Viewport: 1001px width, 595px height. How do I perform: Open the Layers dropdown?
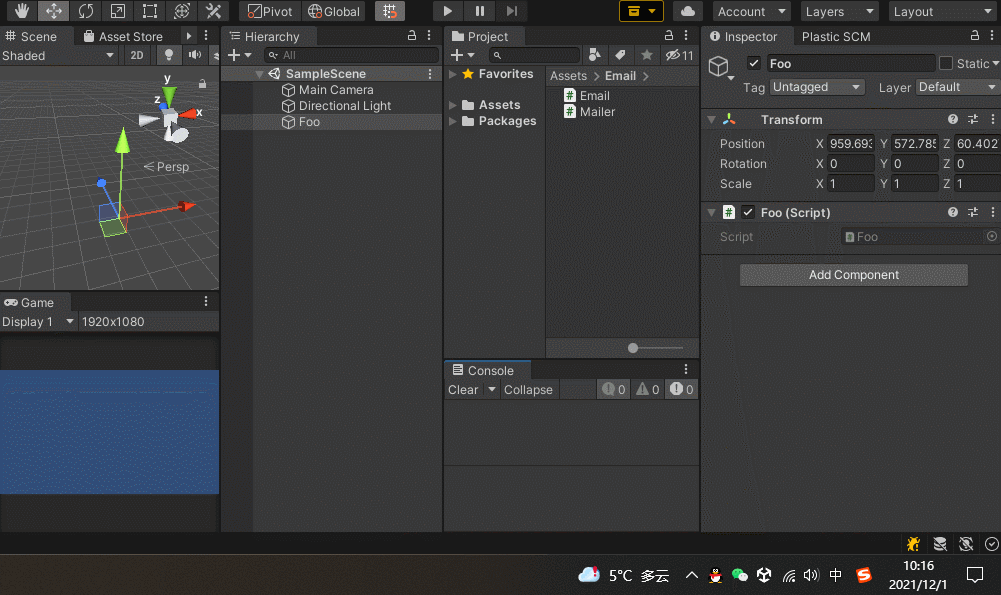point(839,11)
